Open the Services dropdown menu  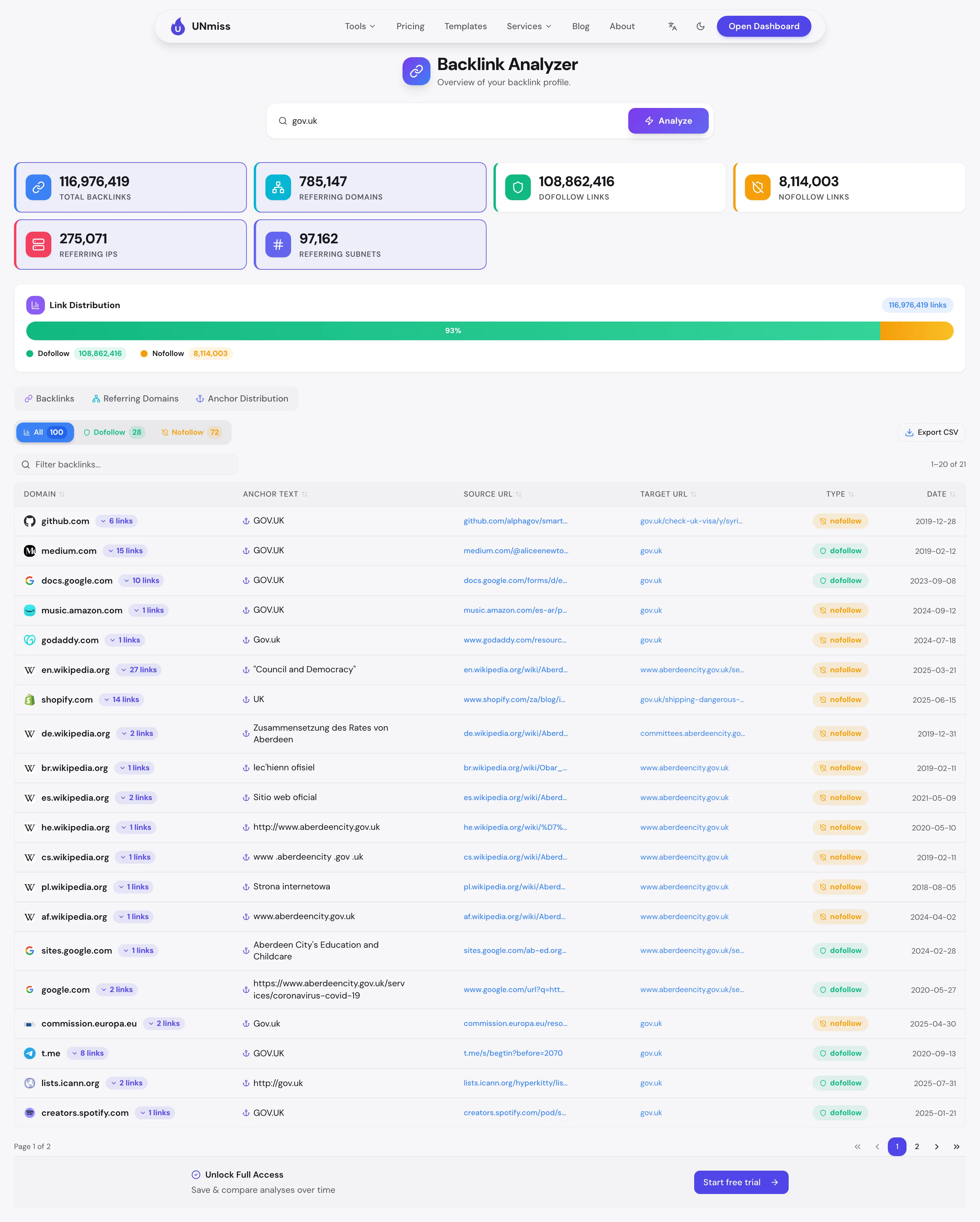point(528,26)
